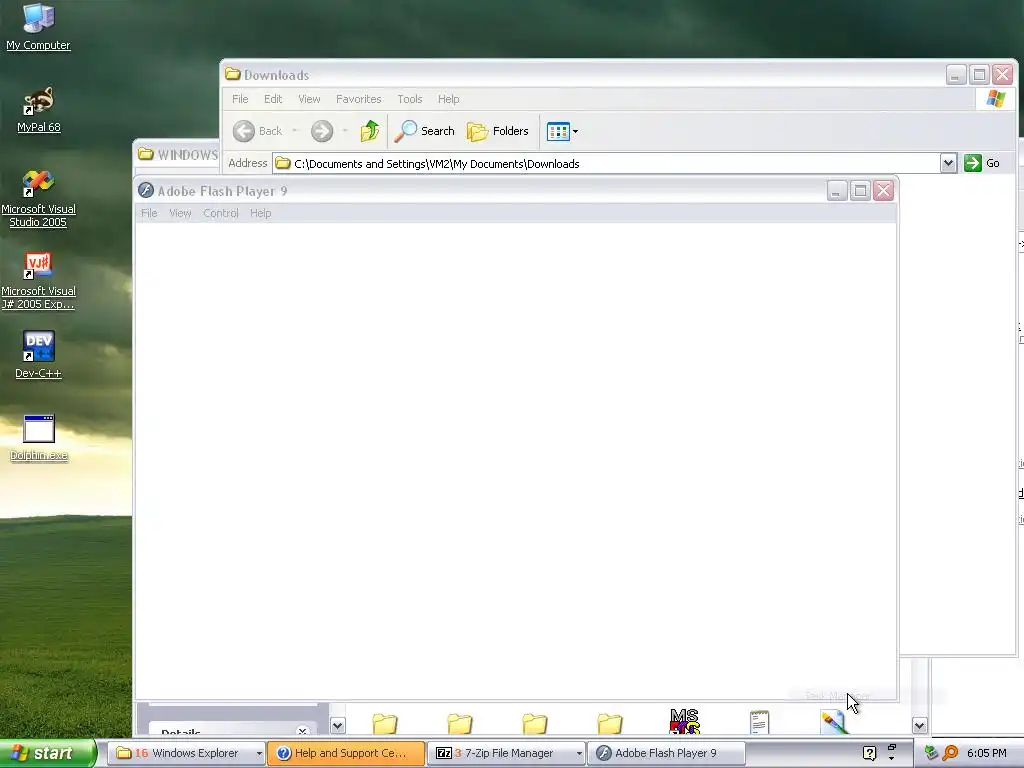Expand the Forward history dropdown arrow
Screen dimensions: 1024x768
coord(345,131)
